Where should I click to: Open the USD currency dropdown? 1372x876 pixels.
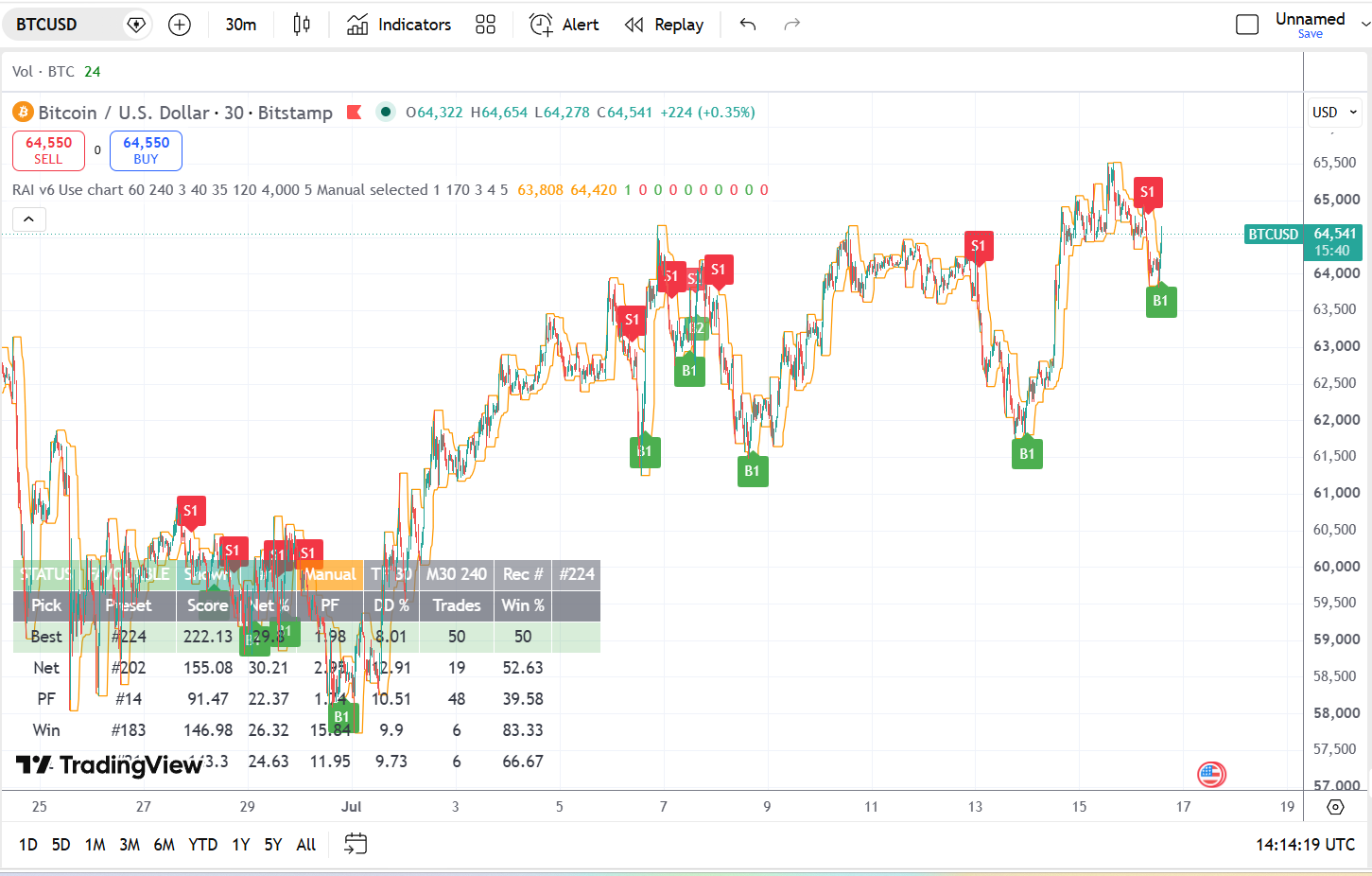[x=1334, y=113]
